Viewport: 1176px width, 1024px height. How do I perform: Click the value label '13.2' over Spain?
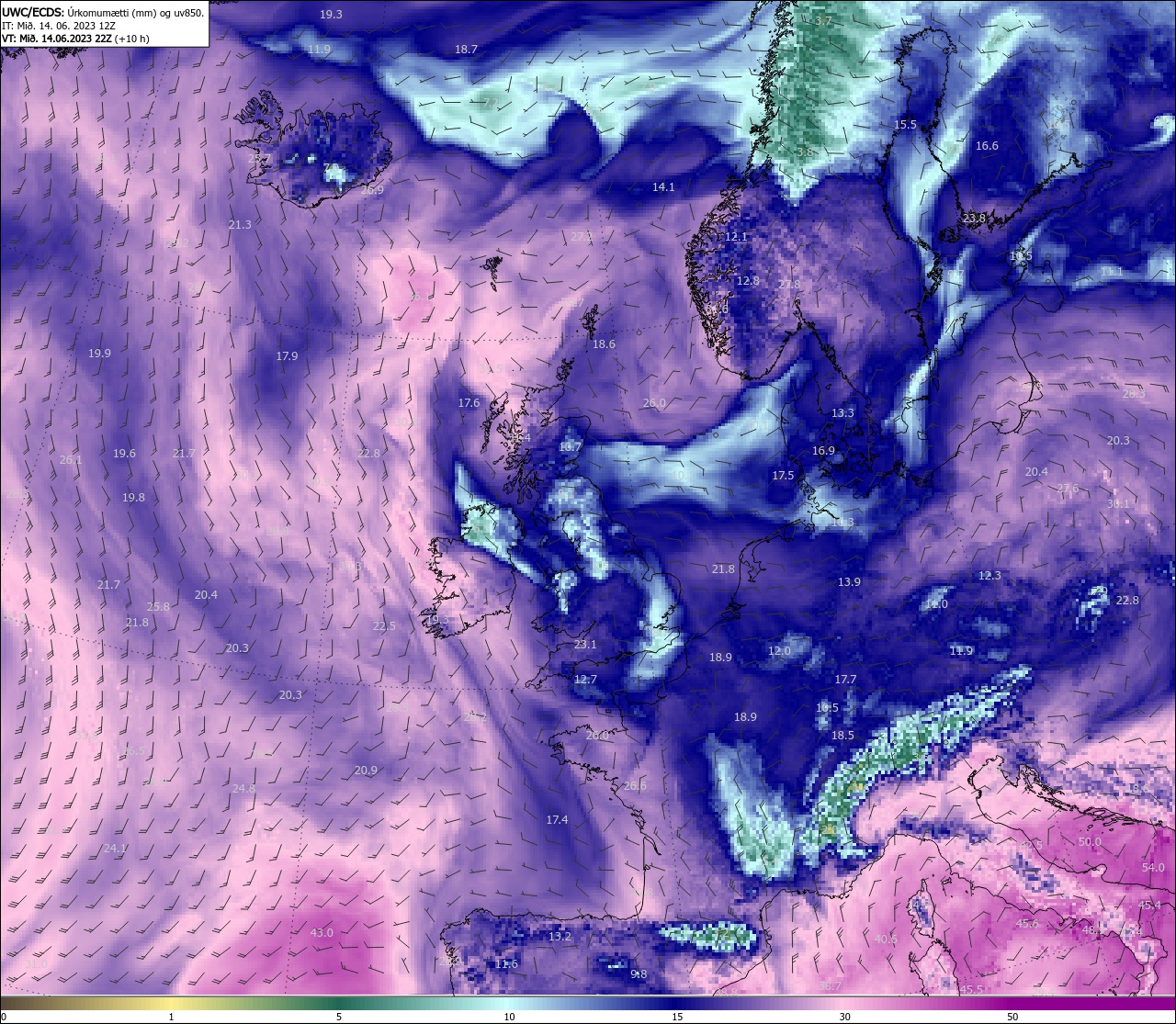click(x=560, y=937)
